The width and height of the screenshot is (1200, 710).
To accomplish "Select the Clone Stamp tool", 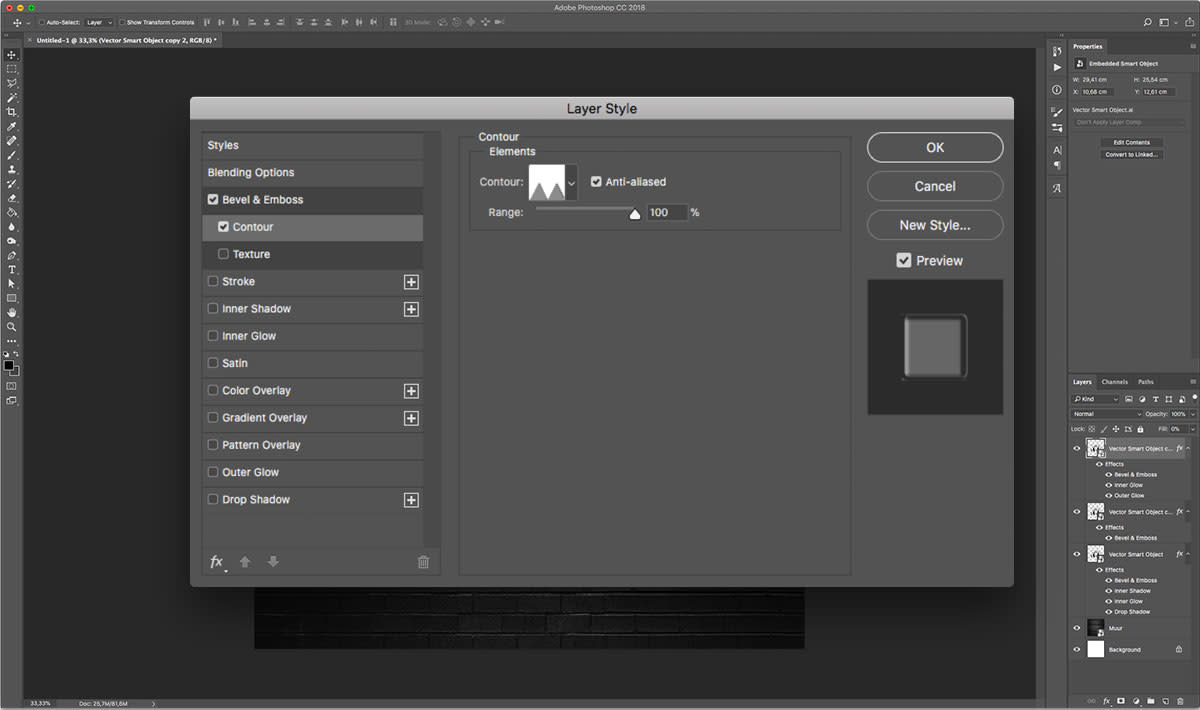I will point(12,169).
